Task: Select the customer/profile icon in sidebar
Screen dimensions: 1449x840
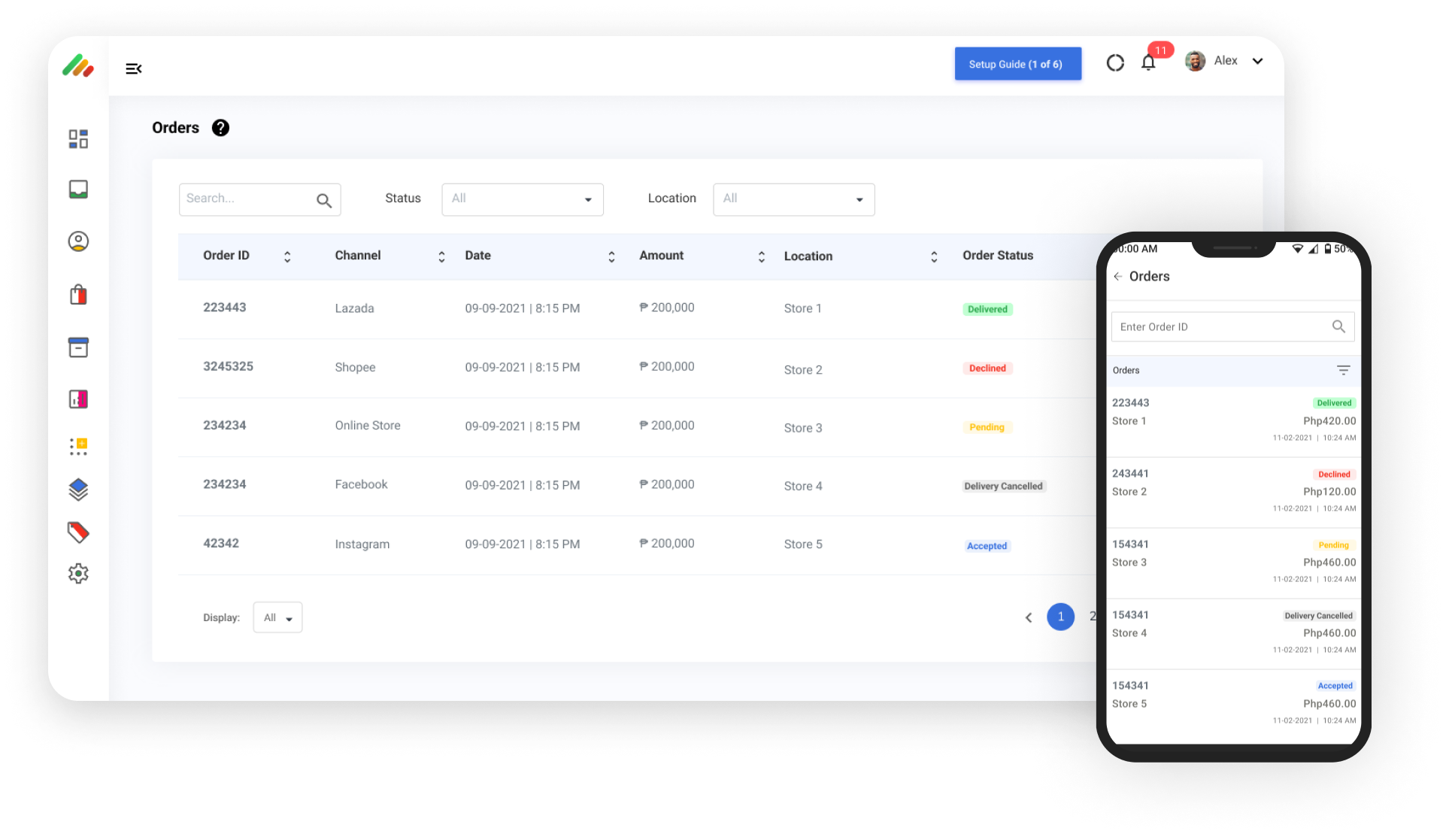Action: tap(78, 240)
